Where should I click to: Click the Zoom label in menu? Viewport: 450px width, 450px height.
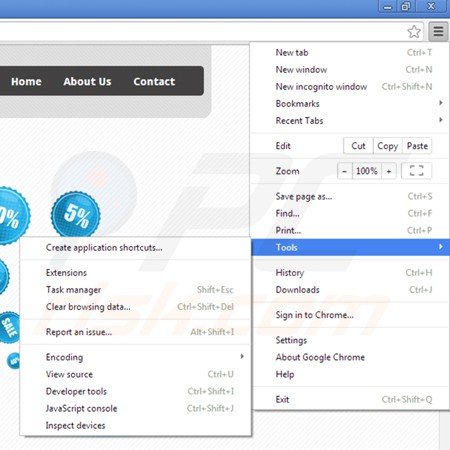(287, 171)
